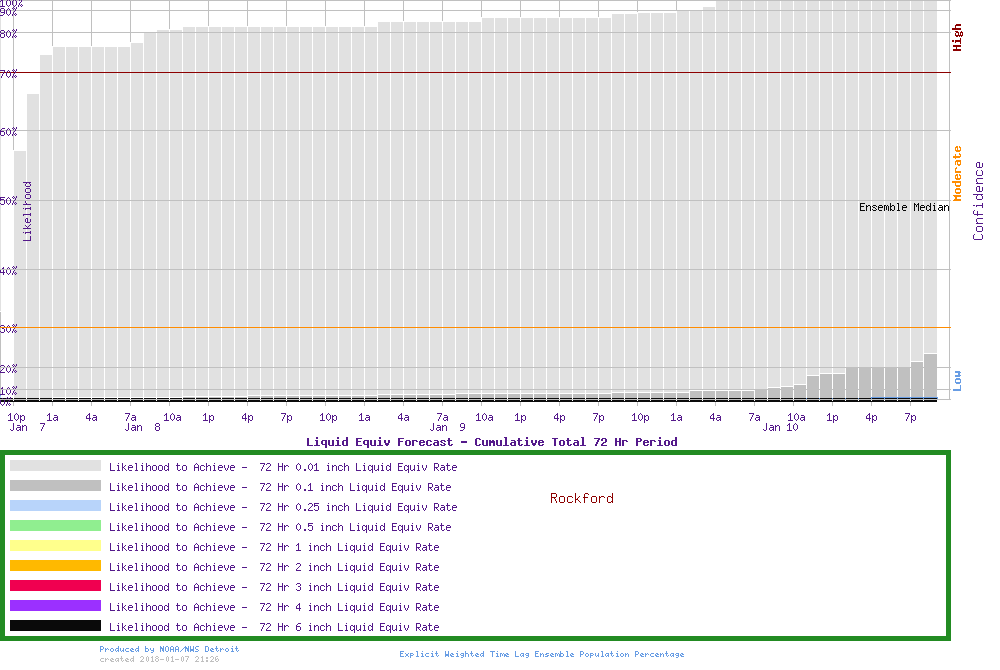1000x670 pixels.
Task: Click the High confidence label
Action: pyautogui.click(x=957, y=38)
